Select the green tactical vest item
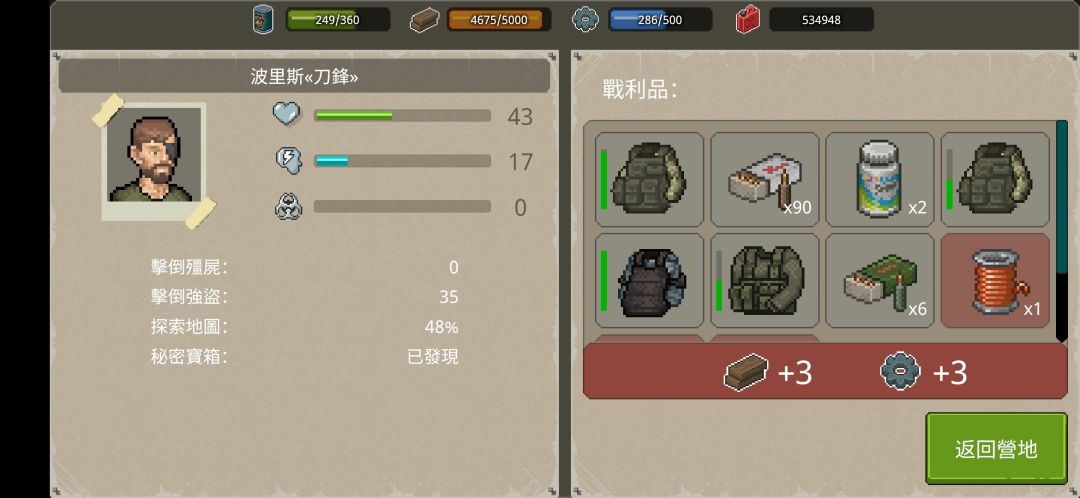Viewport: 1080px width, 498px height. [765, 280]
